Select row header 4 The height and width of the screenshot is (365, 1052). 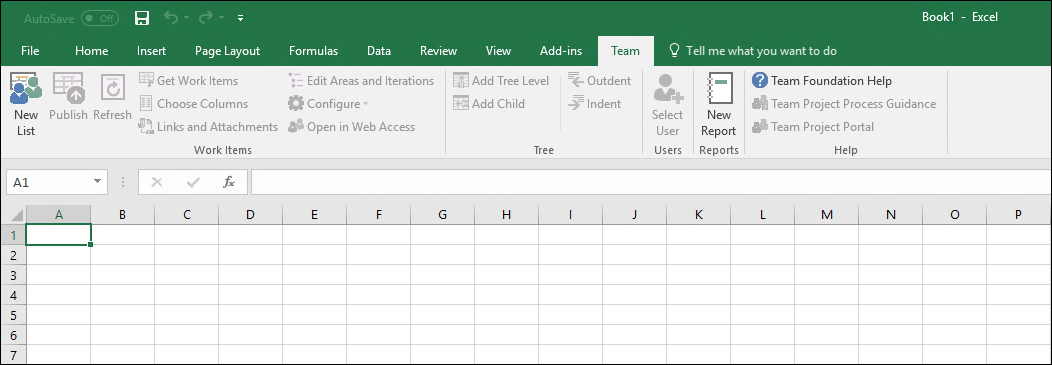pos(13,295)
